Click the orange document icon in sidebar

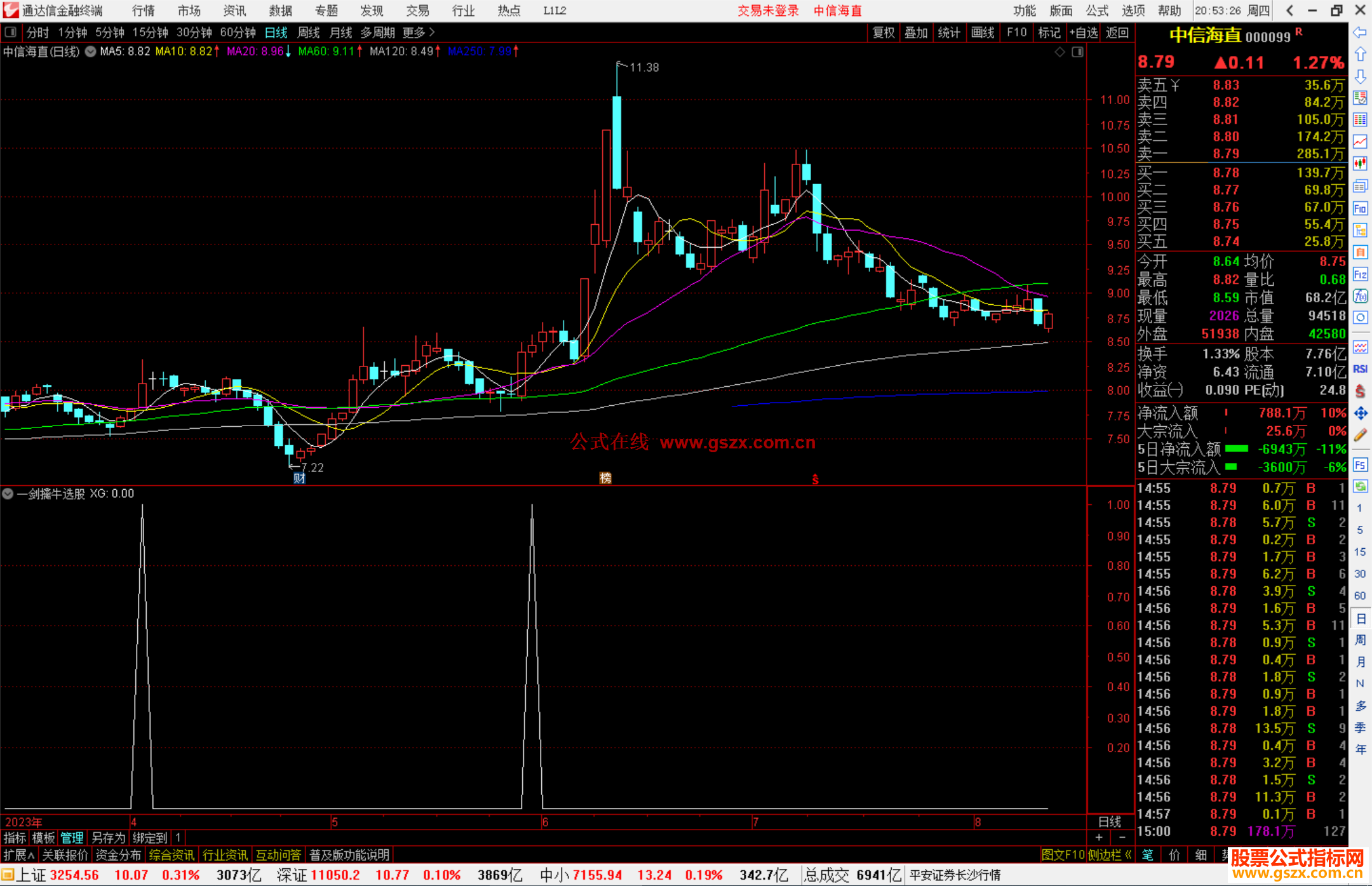tap(1360, 252)
